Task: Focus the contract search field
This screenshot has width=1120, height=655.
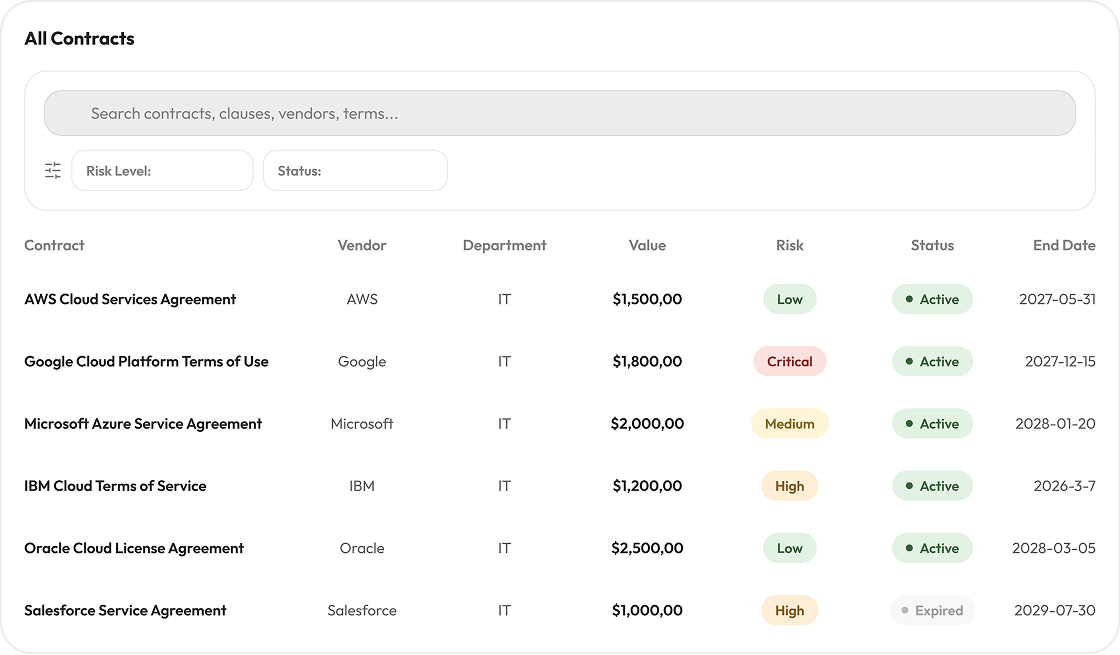Action: (560, 113)
